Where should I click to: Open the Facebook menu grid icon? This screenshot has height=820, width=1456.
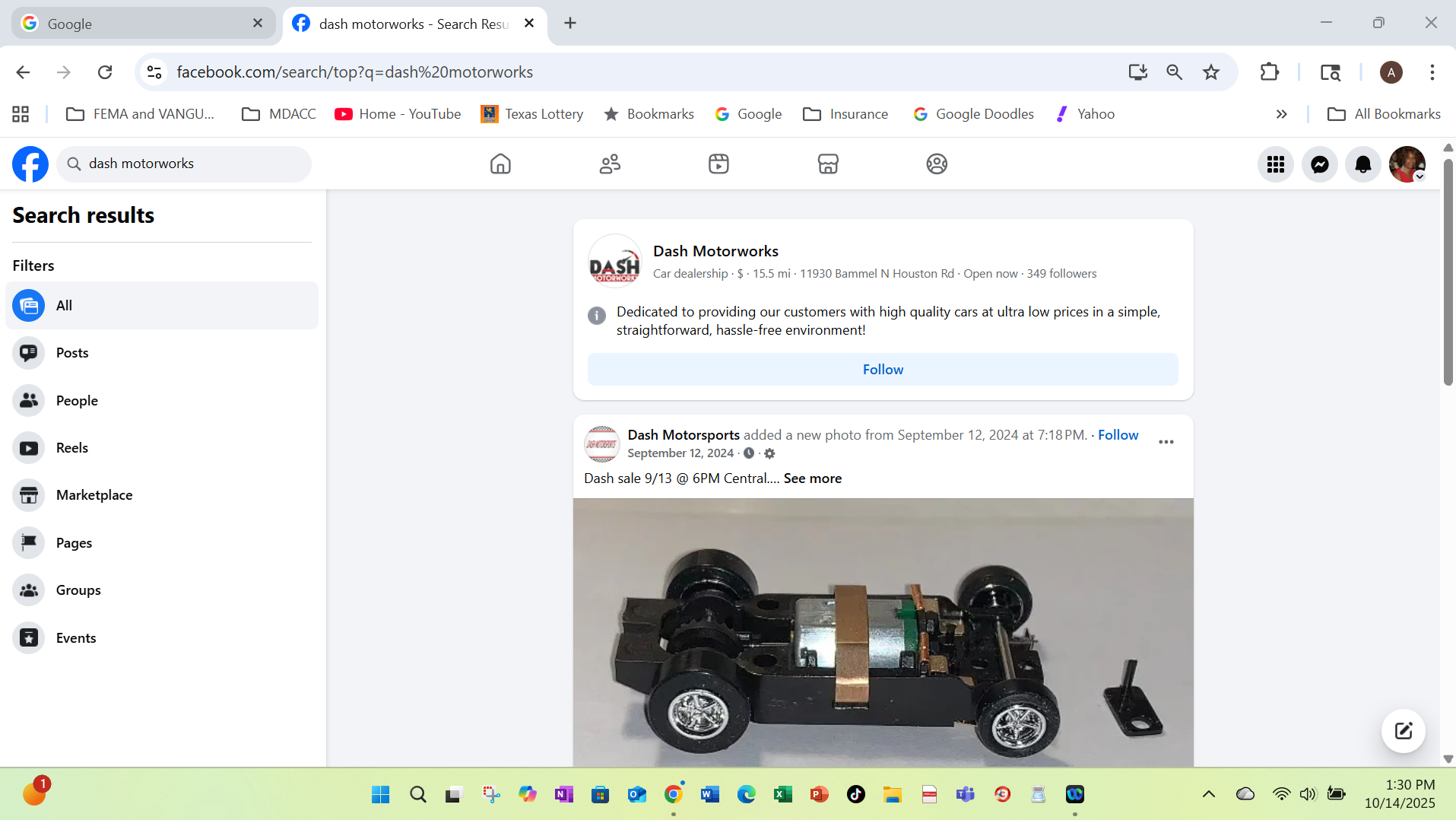1275,164
